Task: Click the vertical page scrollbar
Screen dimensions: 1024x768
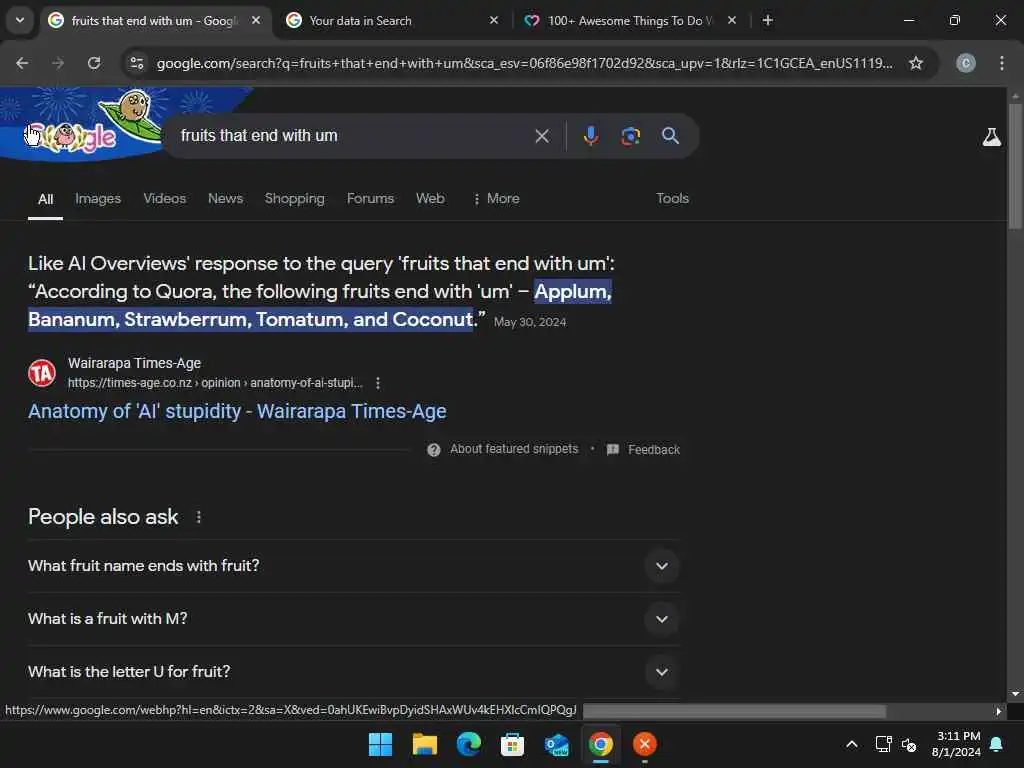Action: [1015, 166]
